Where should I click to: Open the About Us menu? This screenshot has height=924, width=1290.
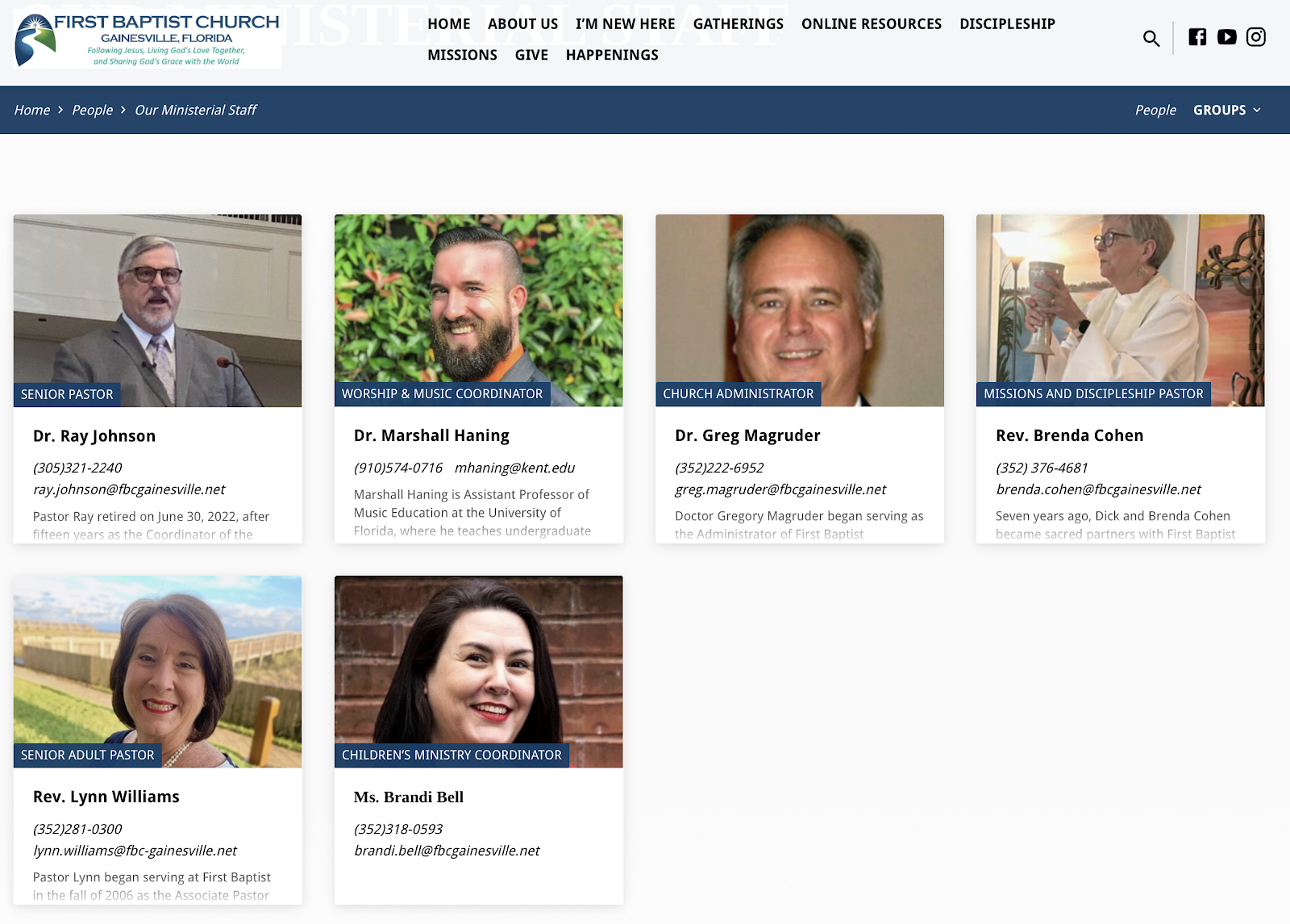(522, 24)
